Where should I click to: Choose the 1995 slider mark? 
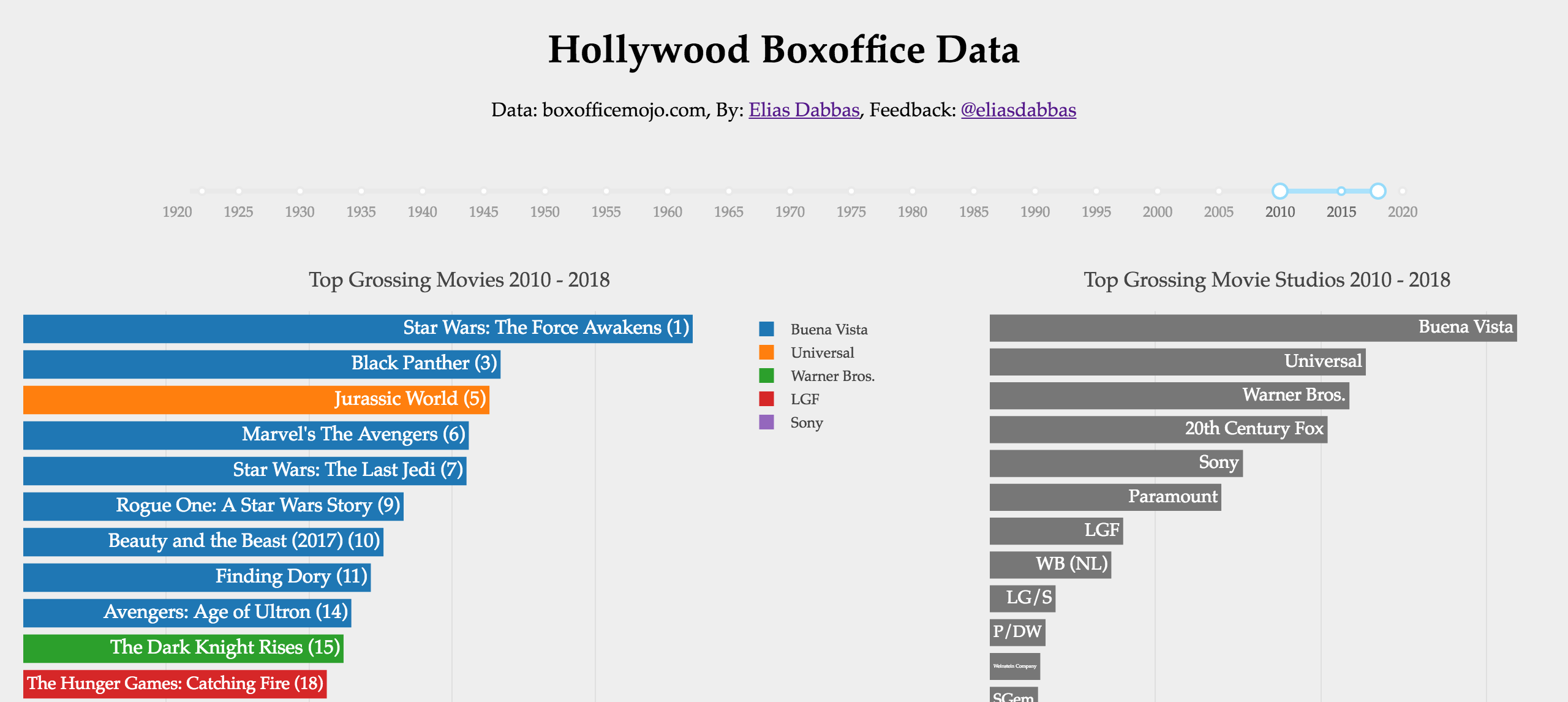click(1096, 212)
